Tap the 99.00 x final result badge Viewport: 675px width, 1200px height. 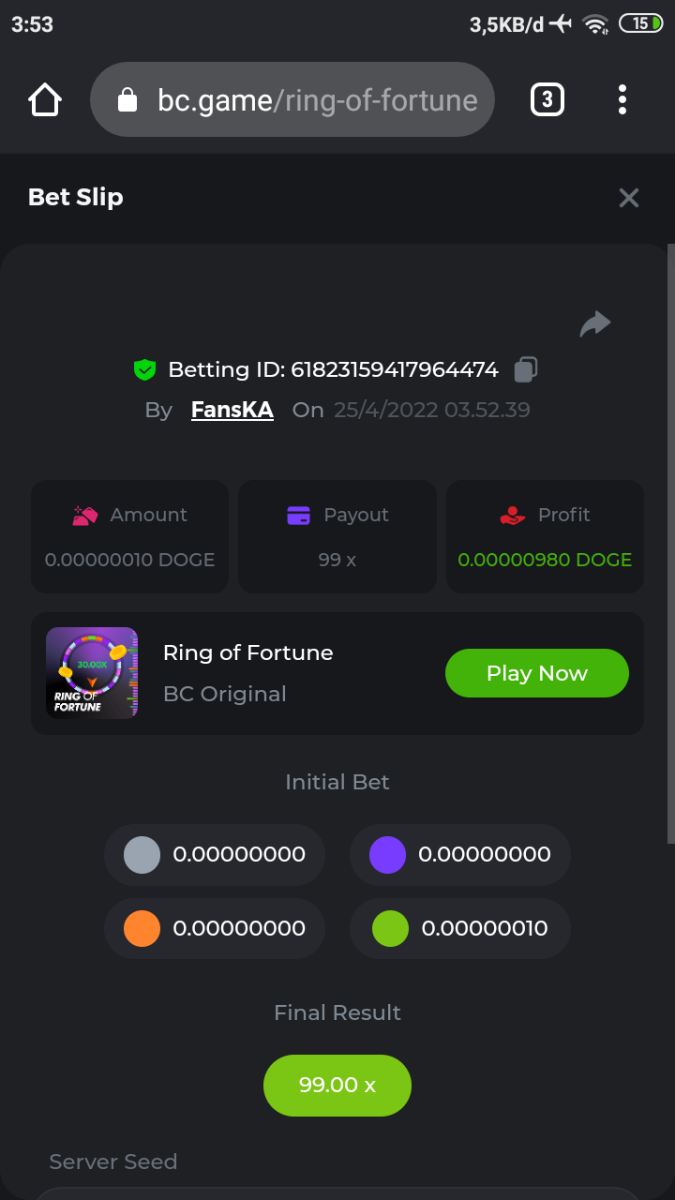pos(337,1085)
